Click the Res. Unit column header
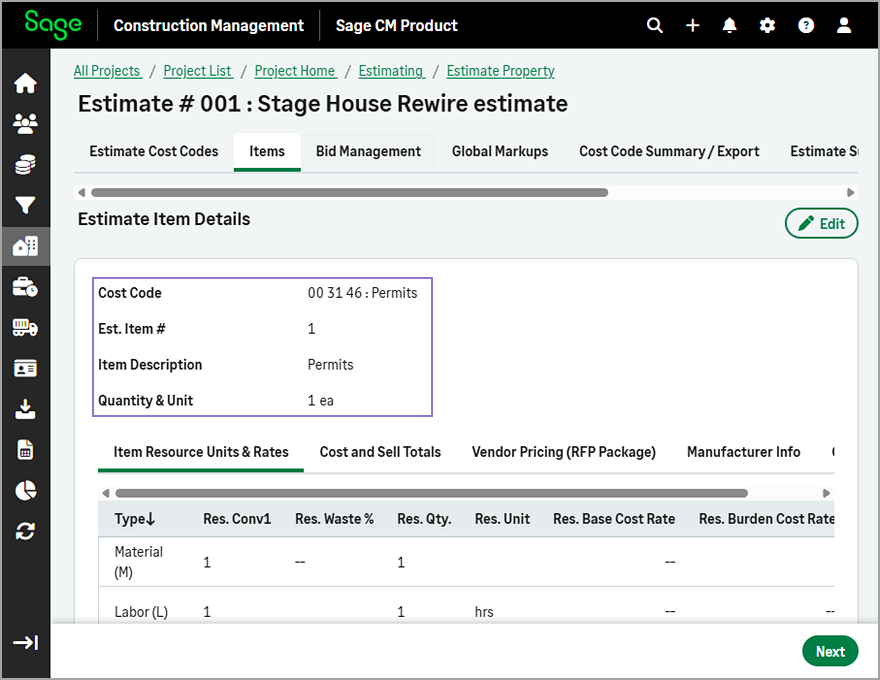This screenshot has width=880, height=680. tap(502, 519)
